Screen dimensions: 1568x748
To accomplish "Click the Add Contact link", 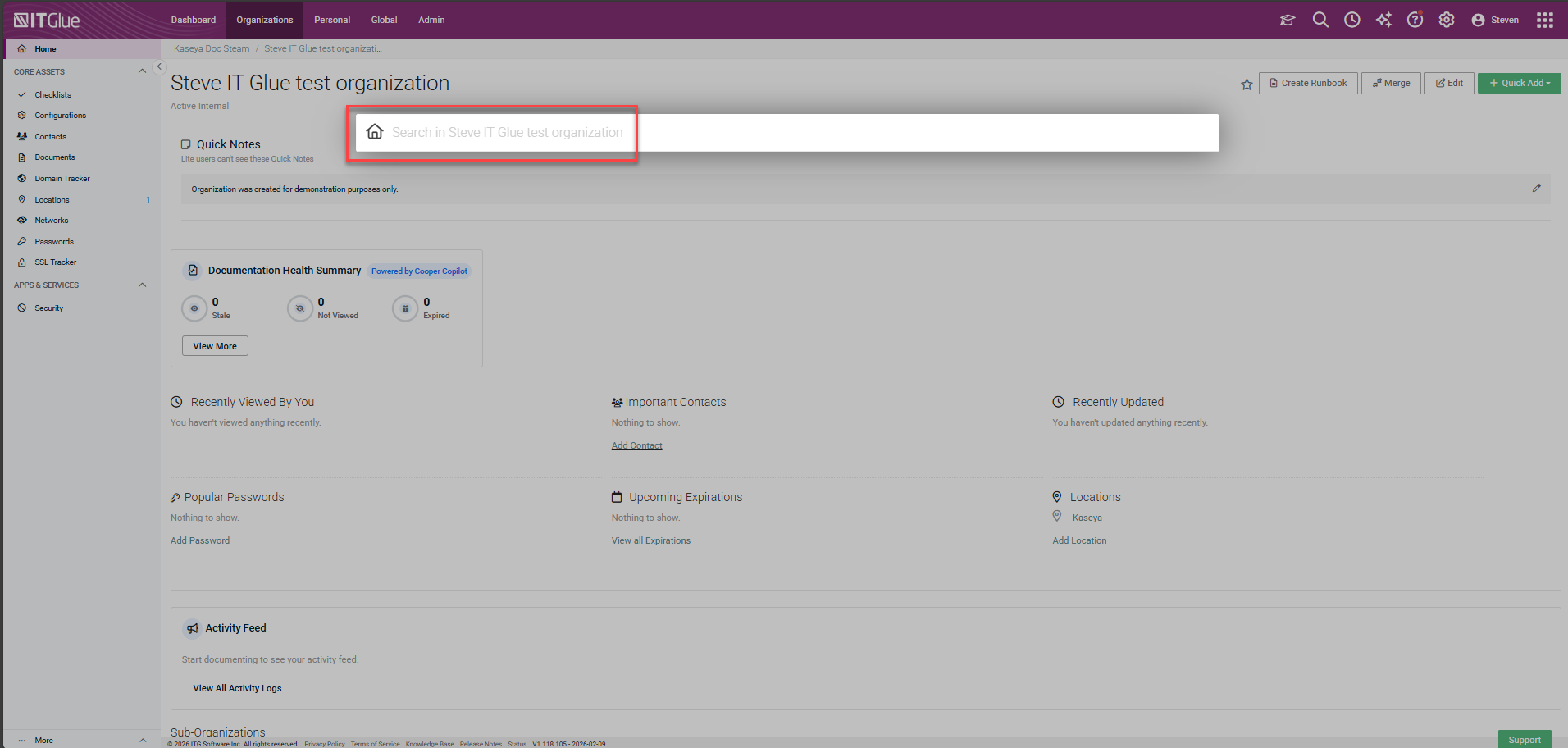I will pyautogui.click(x=636, y=445).
